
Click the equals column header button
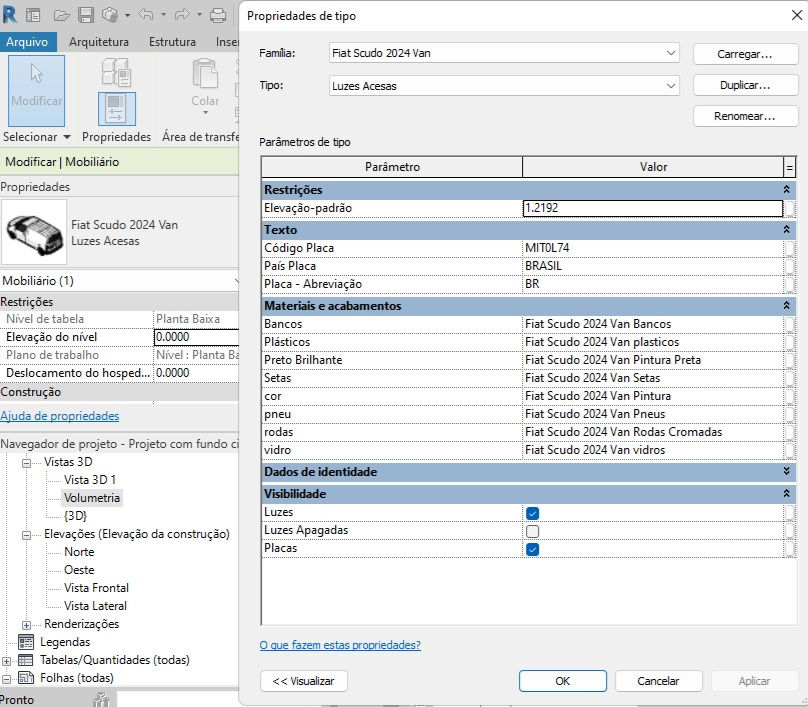tap(789, 167)
